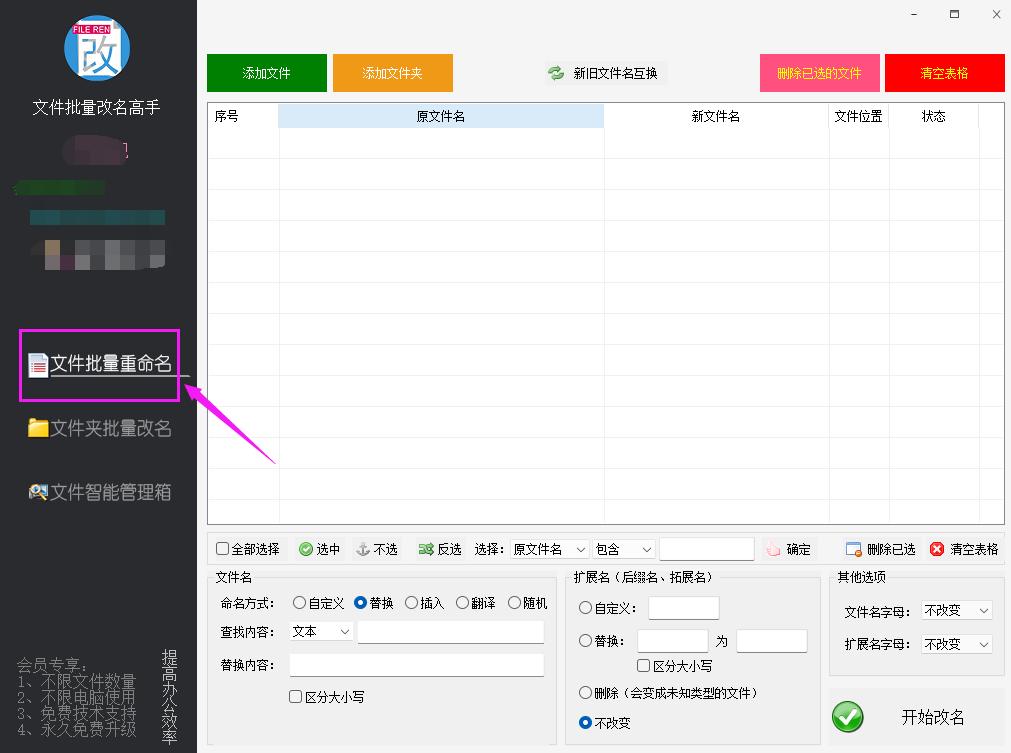Enable 区分大小写 under 扩展名 section
The height and width of the screenshot is (753, 1011).
point(643,665)
